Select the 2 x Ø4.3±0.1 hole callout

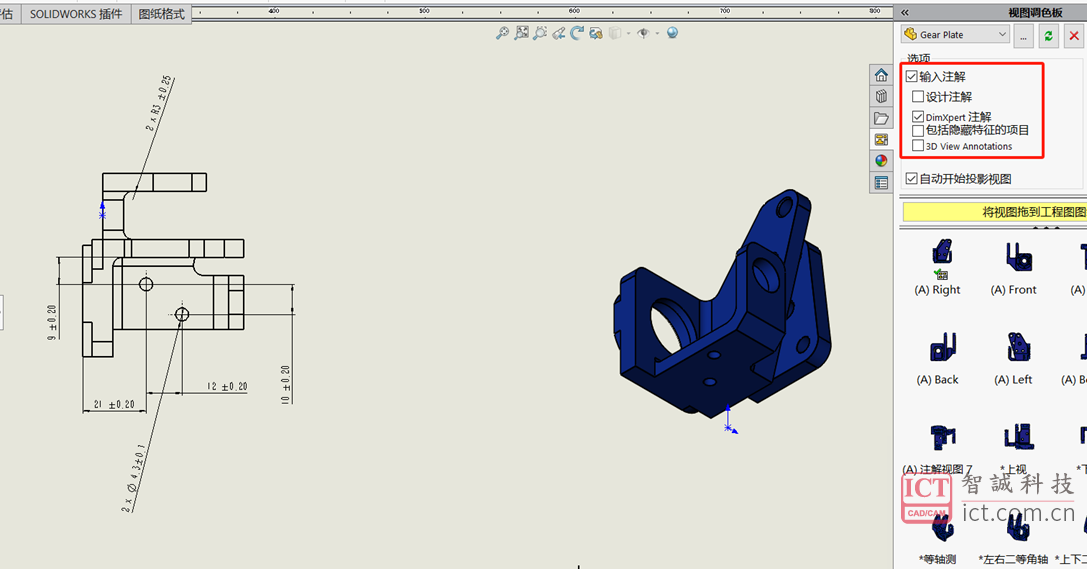134,478
